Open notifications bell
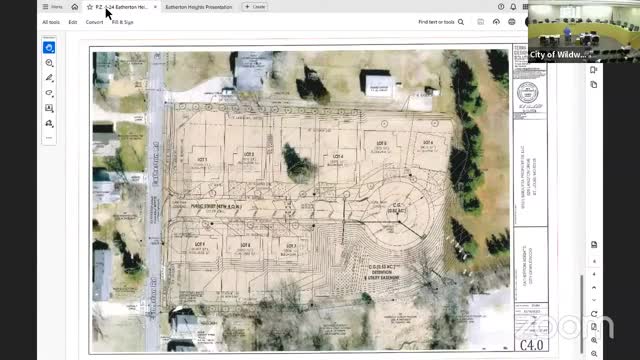 pyautogui.click(x=513, y=7)
